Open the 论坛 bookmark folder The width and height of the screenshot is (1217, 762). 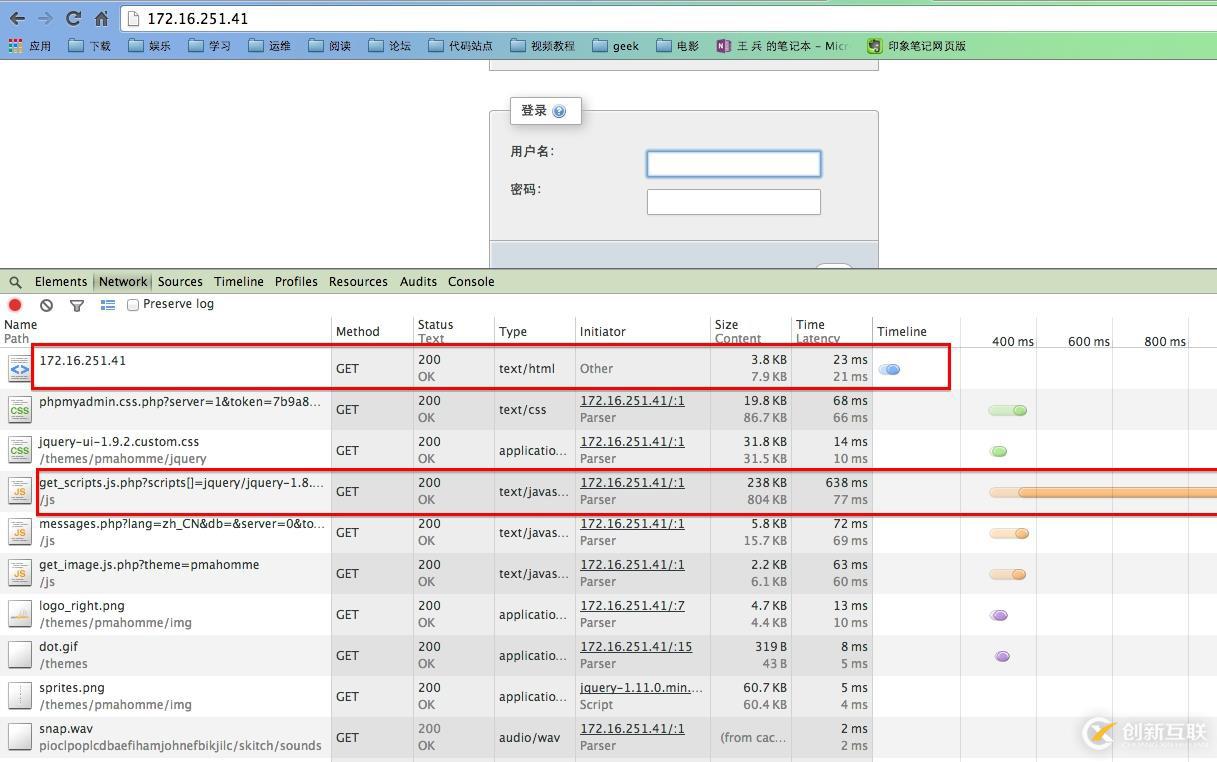coord(390,46)
